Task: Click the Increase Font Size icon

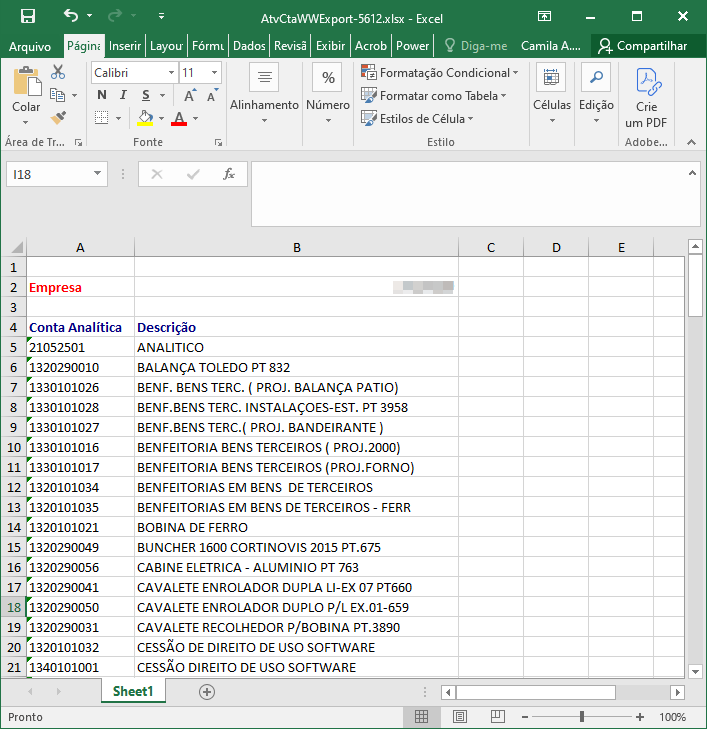Action: click(190, 95)
